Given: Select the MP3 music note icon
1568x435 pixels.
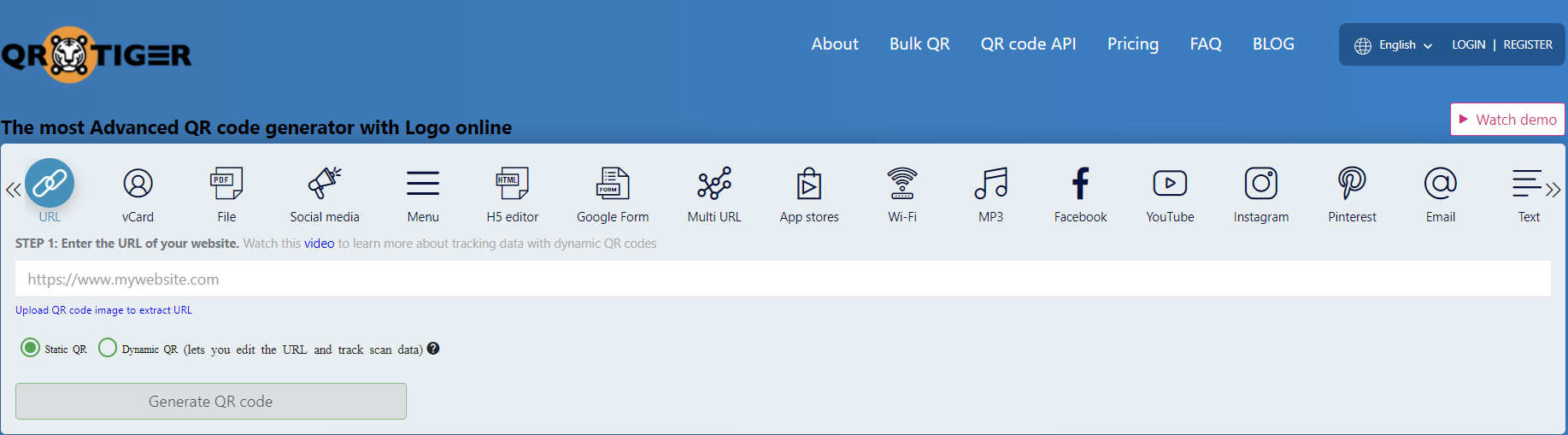Looking at the screenshot, I should [991, 183].
